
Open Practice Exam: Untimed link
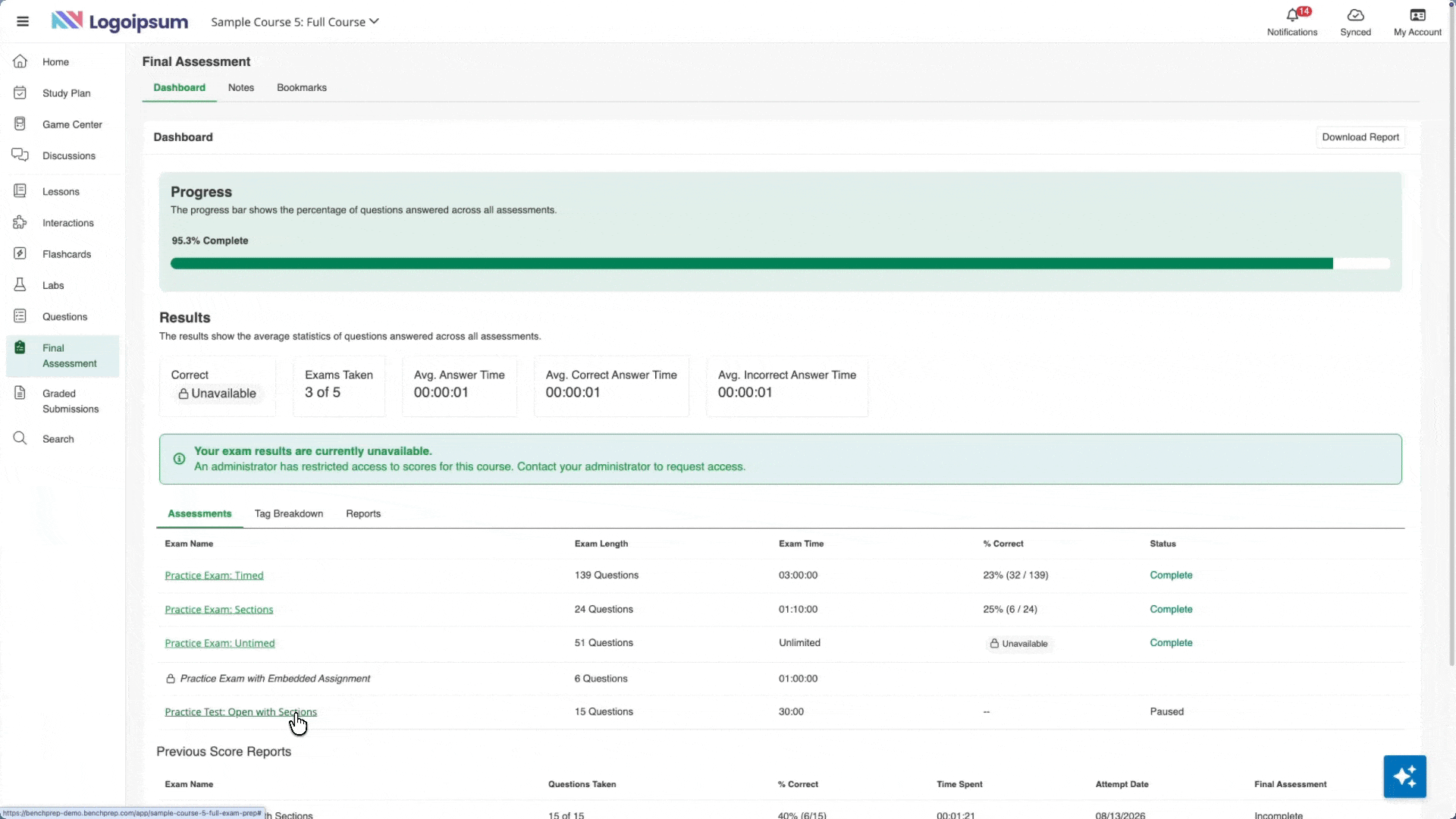220,643
